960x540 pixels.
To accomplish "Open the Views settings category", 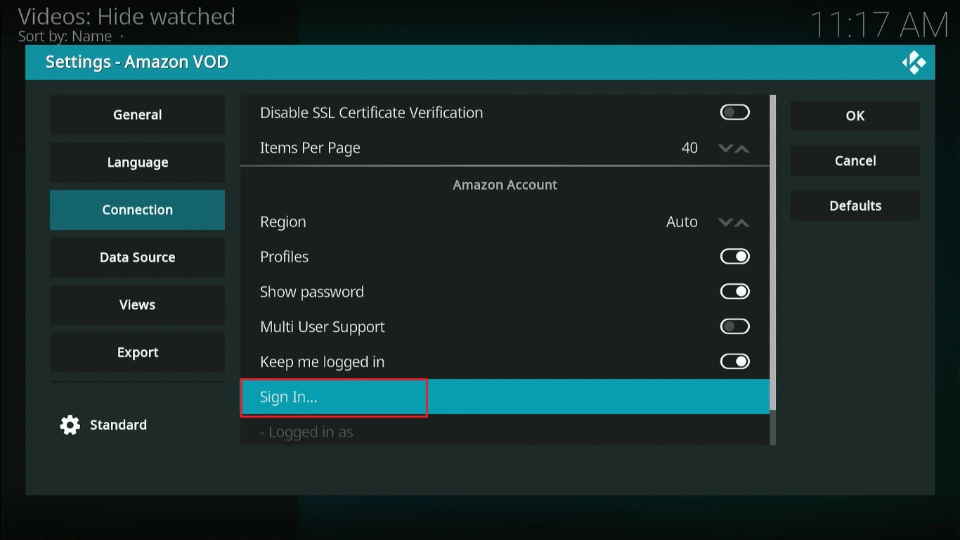I will (137, 305).
